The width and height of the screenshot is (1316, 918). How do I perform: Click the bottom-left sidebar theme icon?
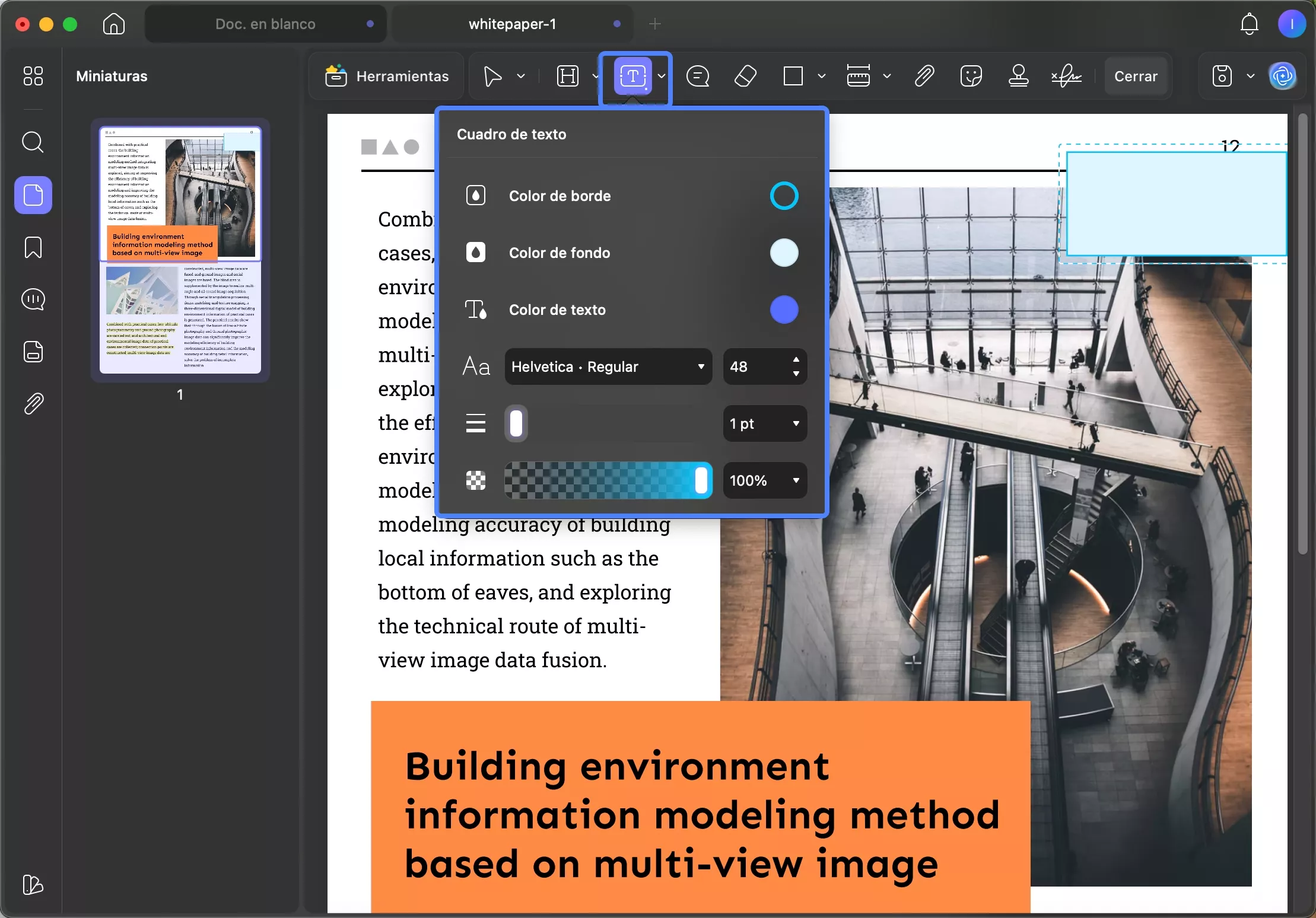coord(33,885)
